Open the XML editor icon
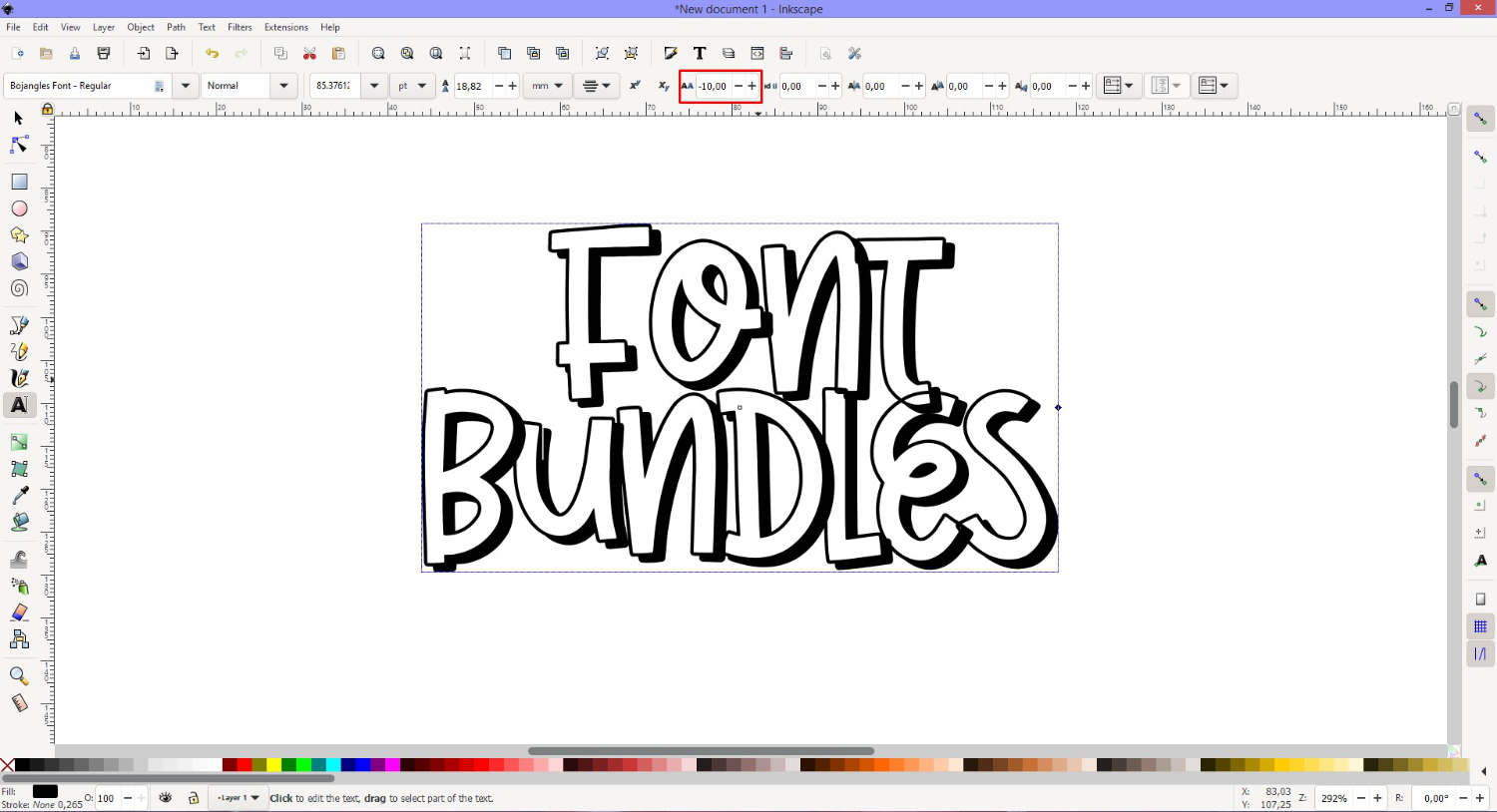The image size is (1497, 812). pos(757,54)
